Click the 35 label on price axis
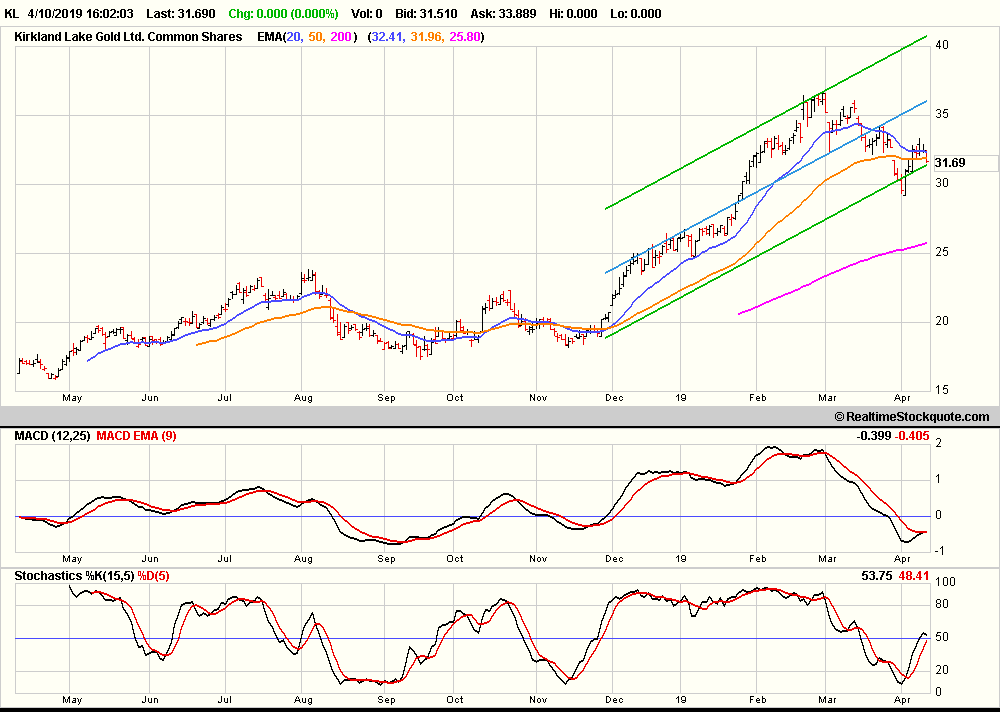1000x712 pixels. pos(942,114)
